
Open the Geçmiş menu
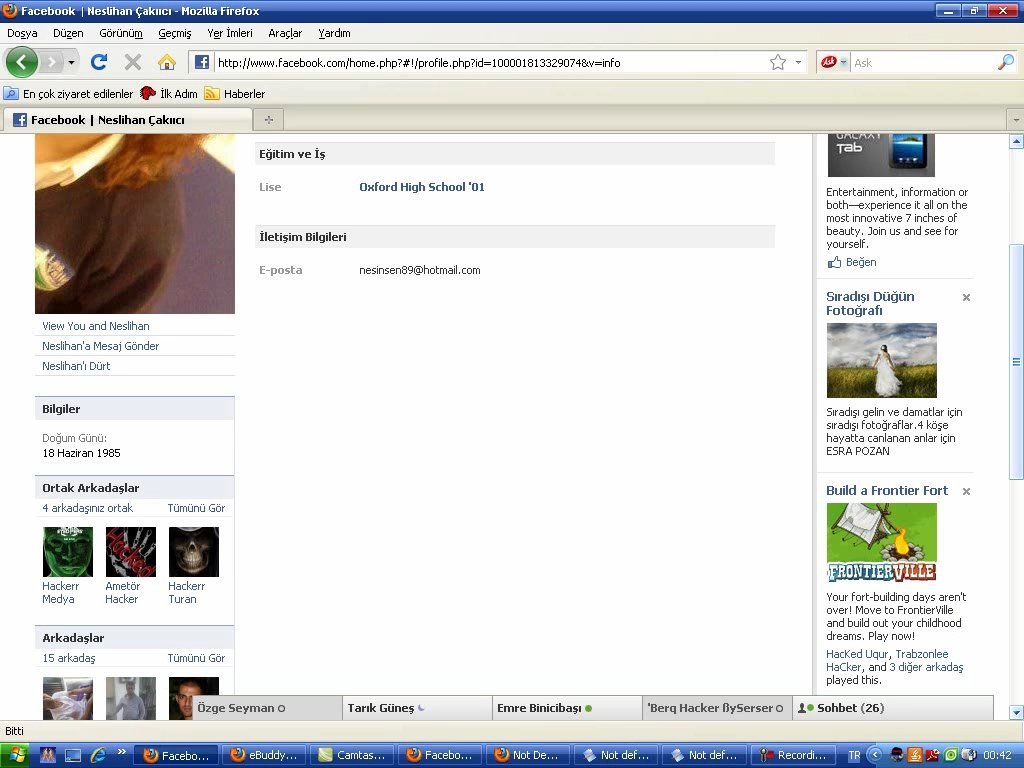[174, 33]
